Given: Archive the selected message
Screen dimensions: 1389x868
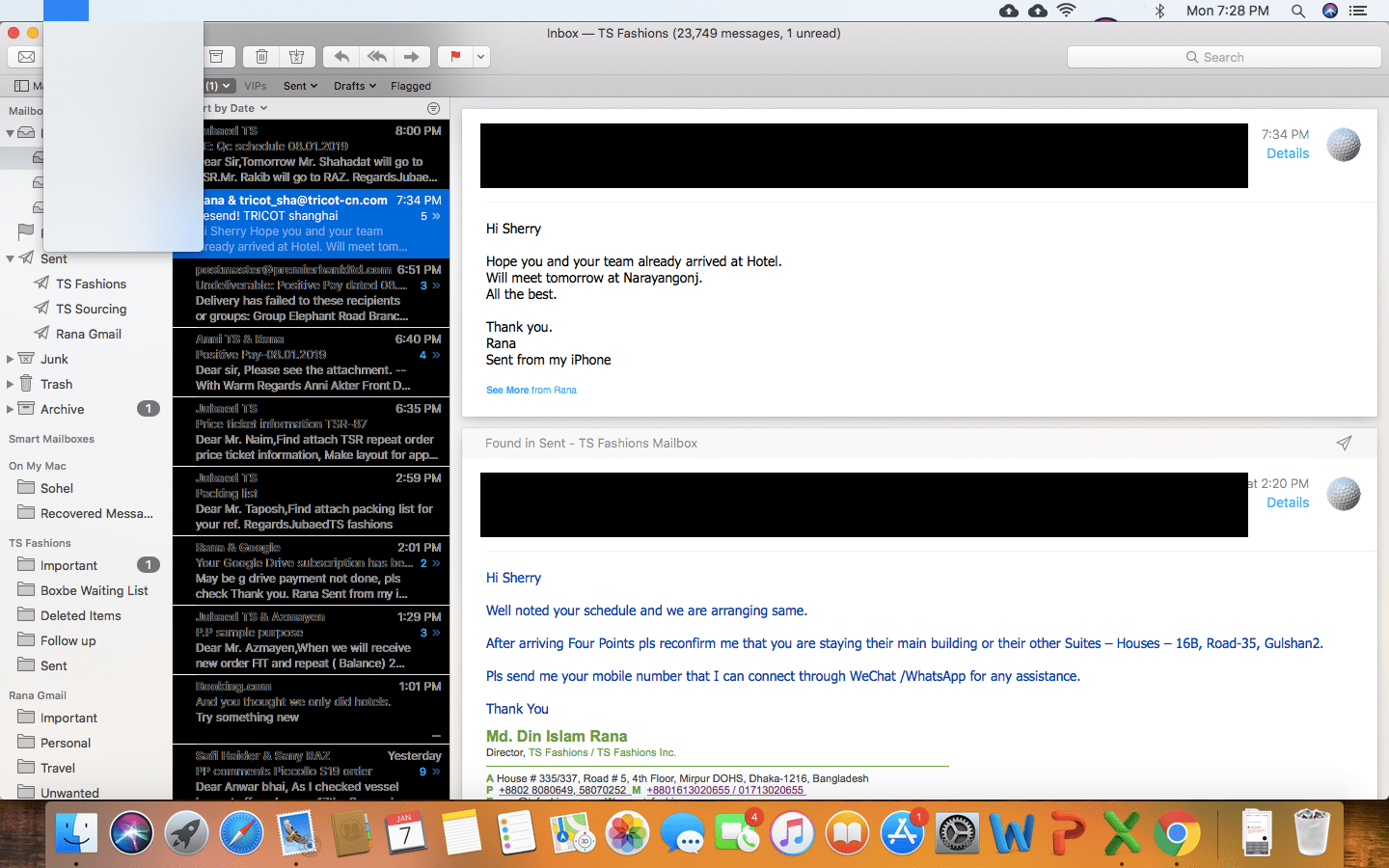Looking at the screenshot, I should click(x=217, y=56).
